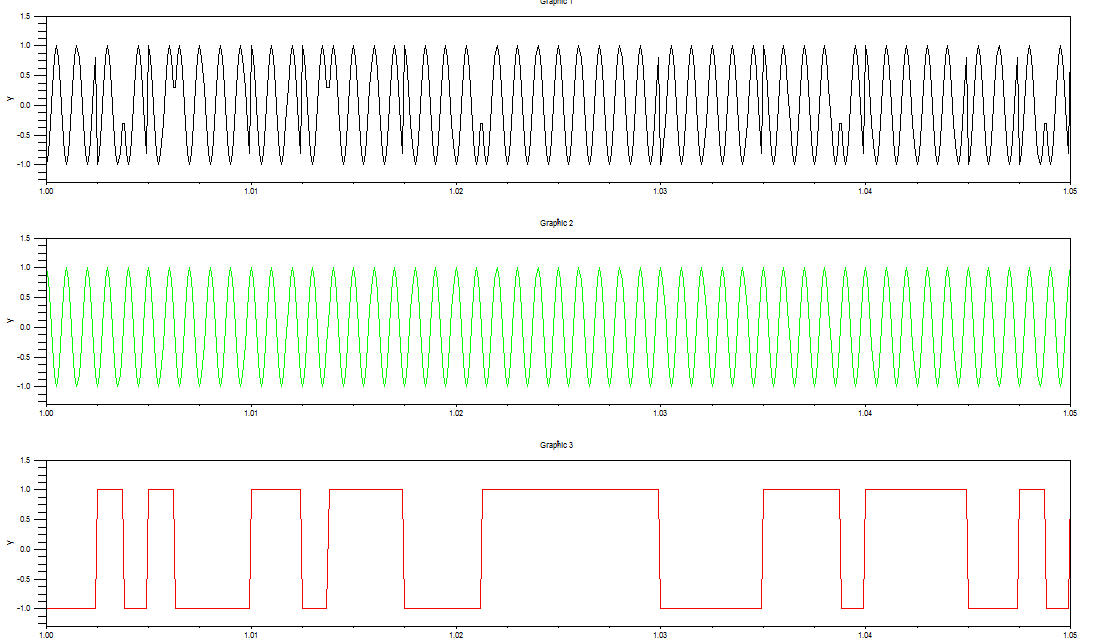Pick the 1.5 y-axis tick label of Graphic 3
This screenshot has height=642, width=1103.
[x=25, y=461]
